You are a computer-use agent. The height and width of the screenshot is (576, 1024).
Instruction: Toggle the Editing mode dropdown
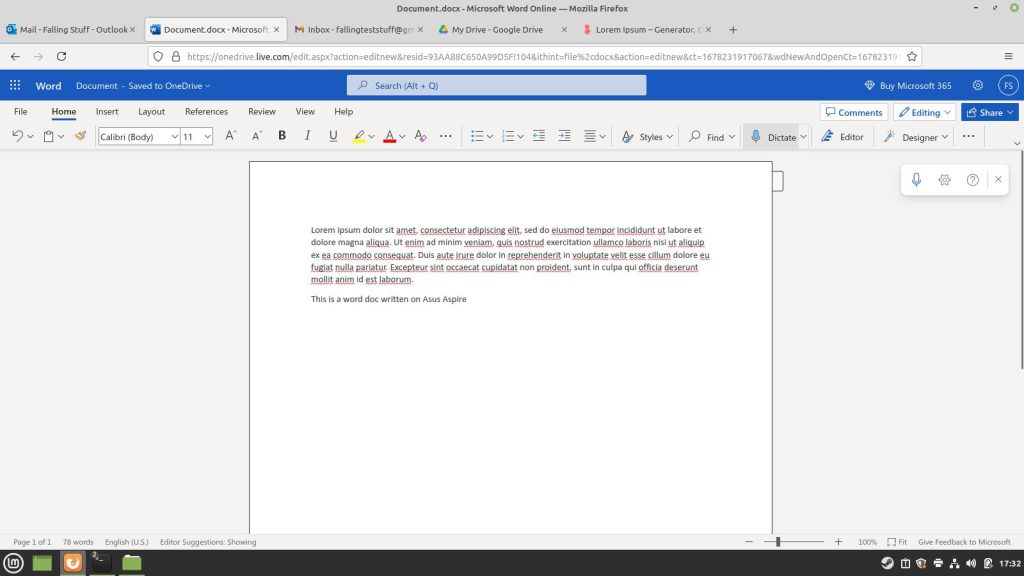[922, 112]
